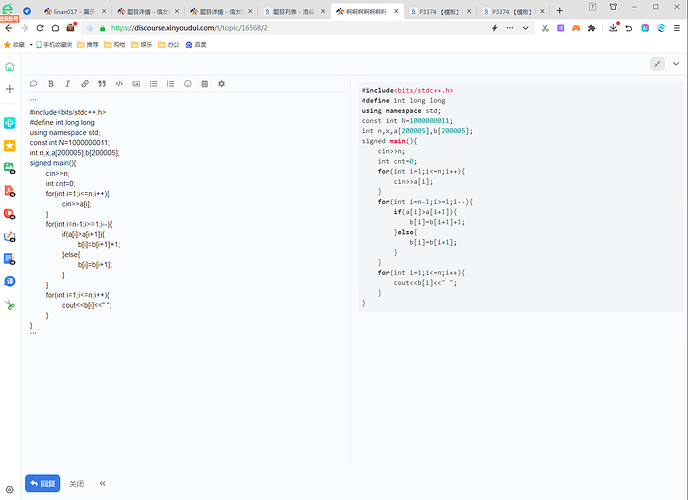Open the 娱乐 bookmark folder
Image resolution: width=688 pixels, height=500 pixels.
tap(141, 45)
